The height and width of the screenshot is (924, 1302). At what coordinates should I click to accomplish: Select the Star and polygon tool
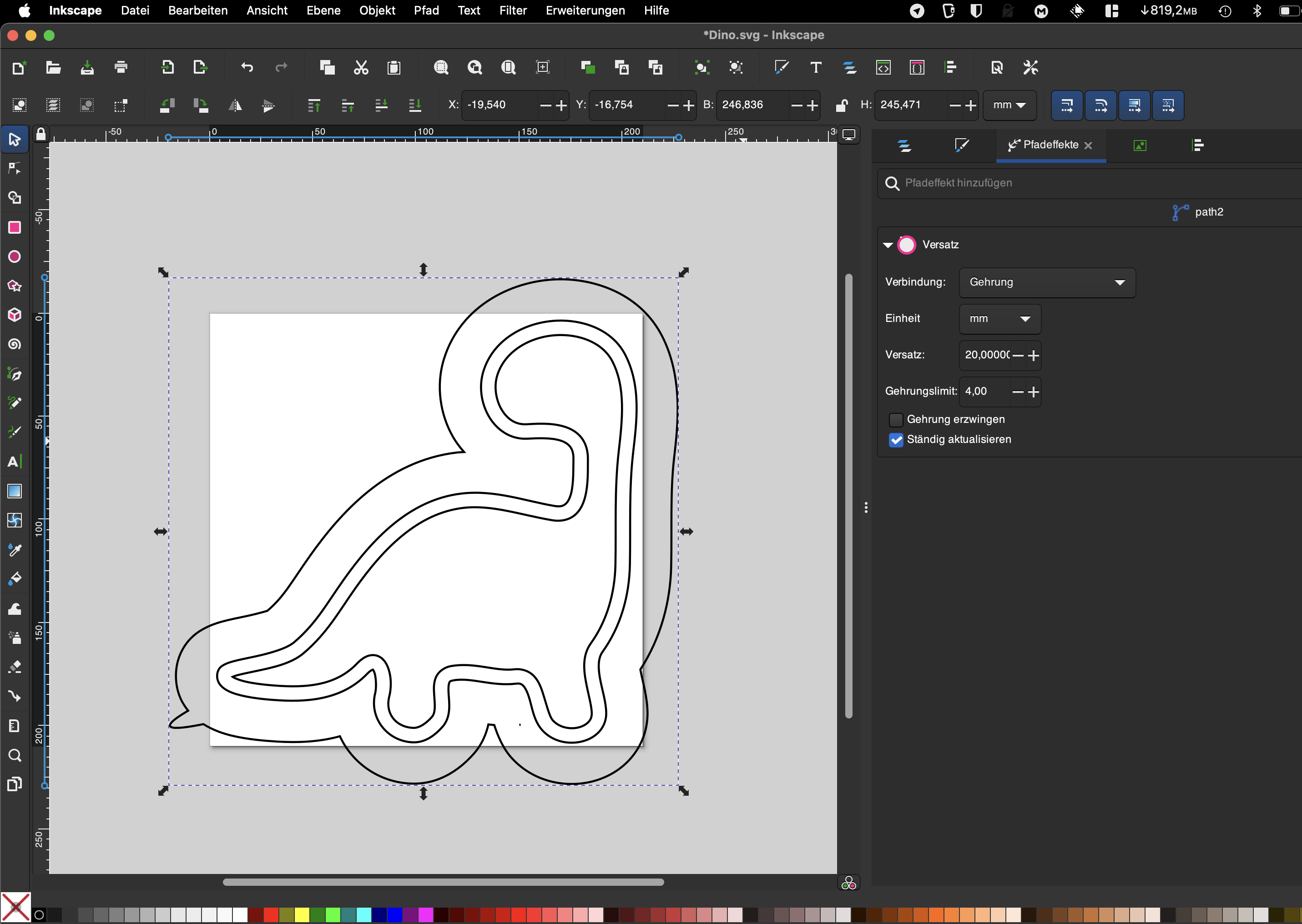(15, 286)
